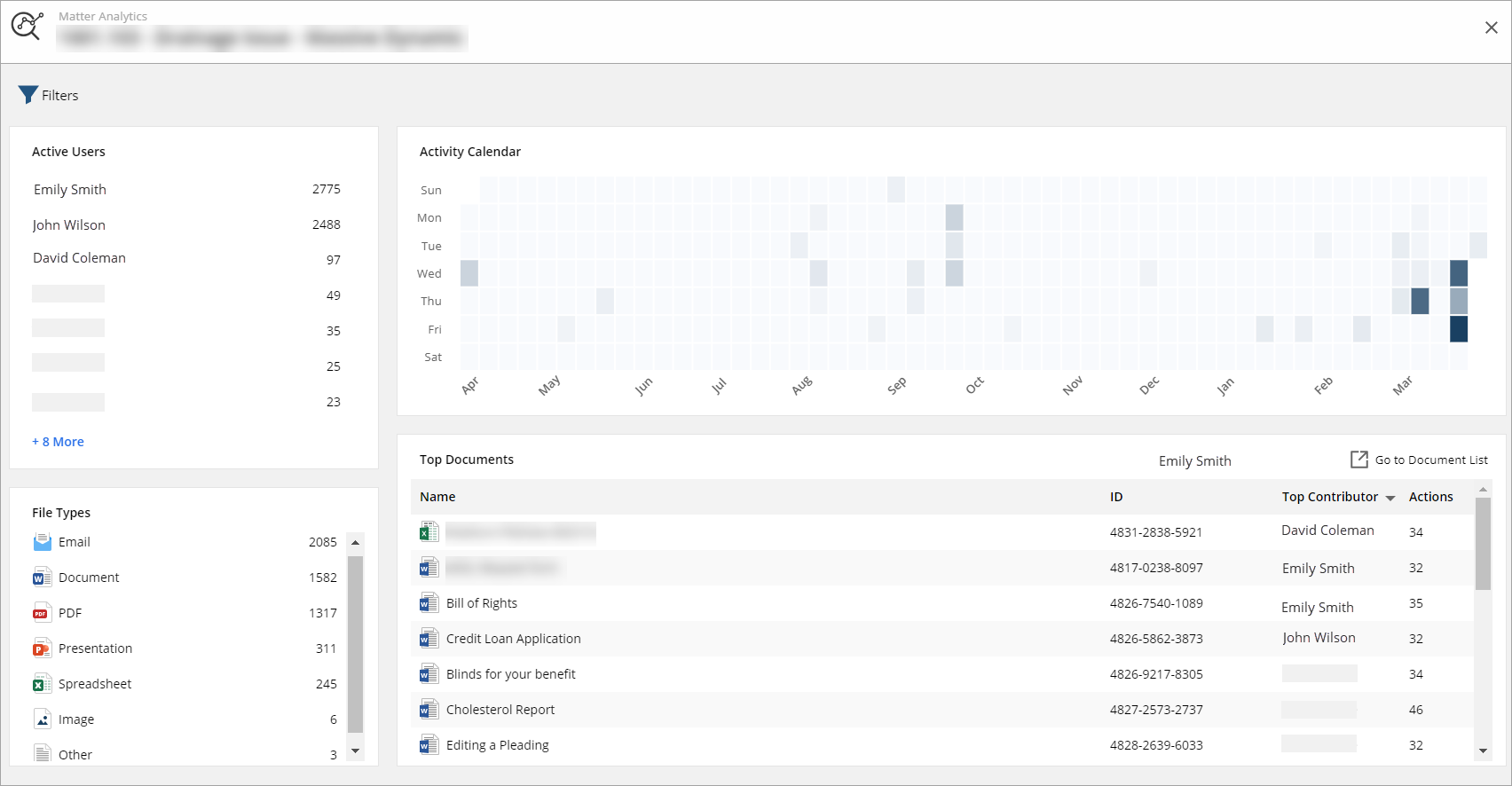
Task: Click the Actions column header
Action: click(1431, 497)
